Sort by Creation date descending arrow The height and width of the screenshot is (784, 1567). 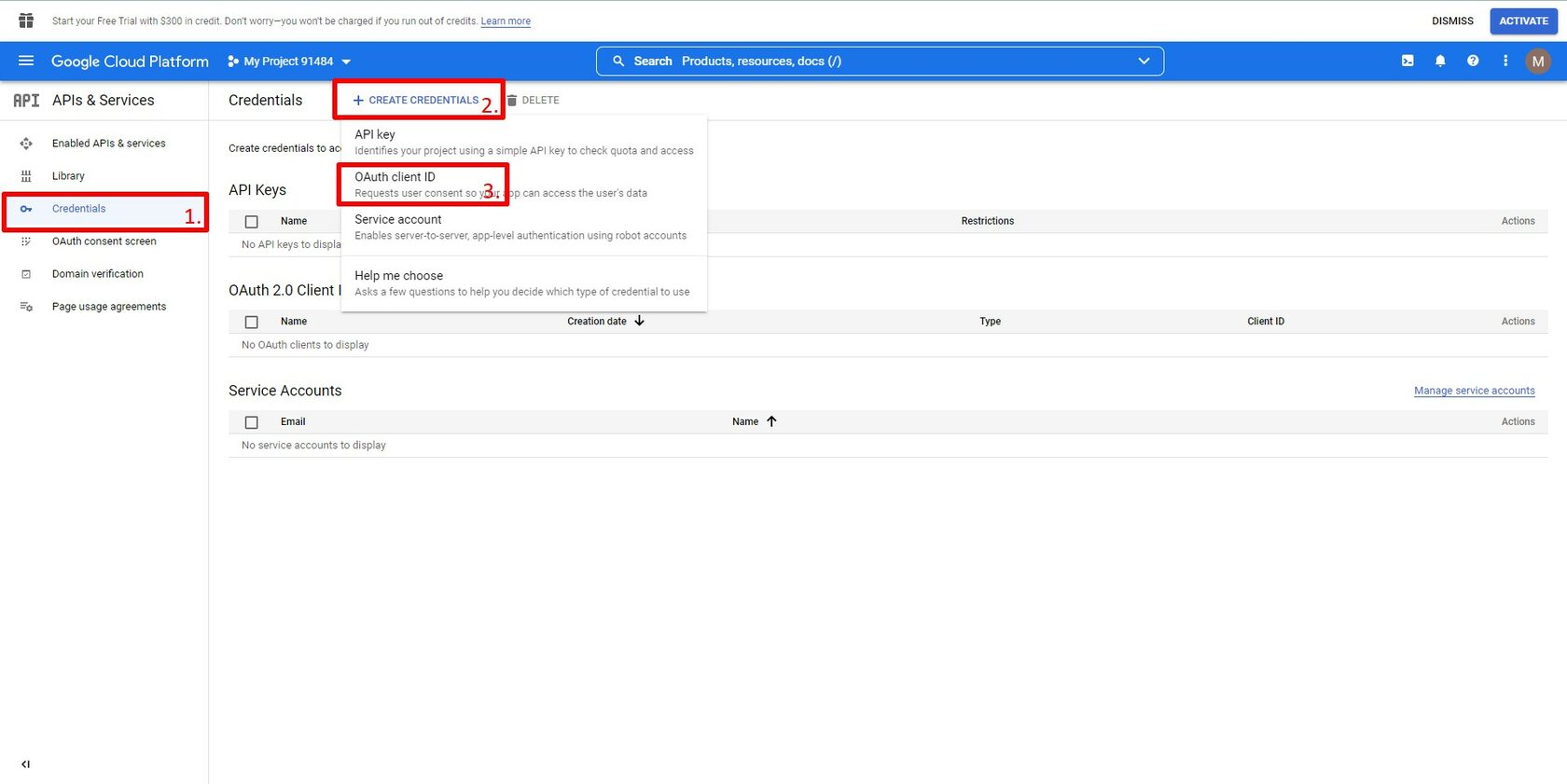coord(639,321)
